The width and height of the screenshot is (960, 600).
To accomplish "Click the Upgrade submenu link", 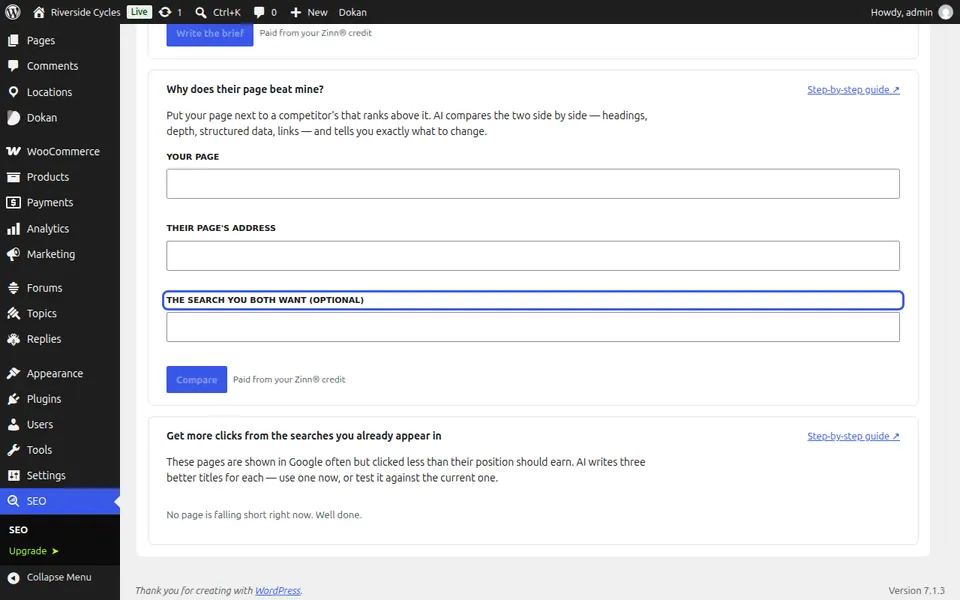I will pos(34,551).
